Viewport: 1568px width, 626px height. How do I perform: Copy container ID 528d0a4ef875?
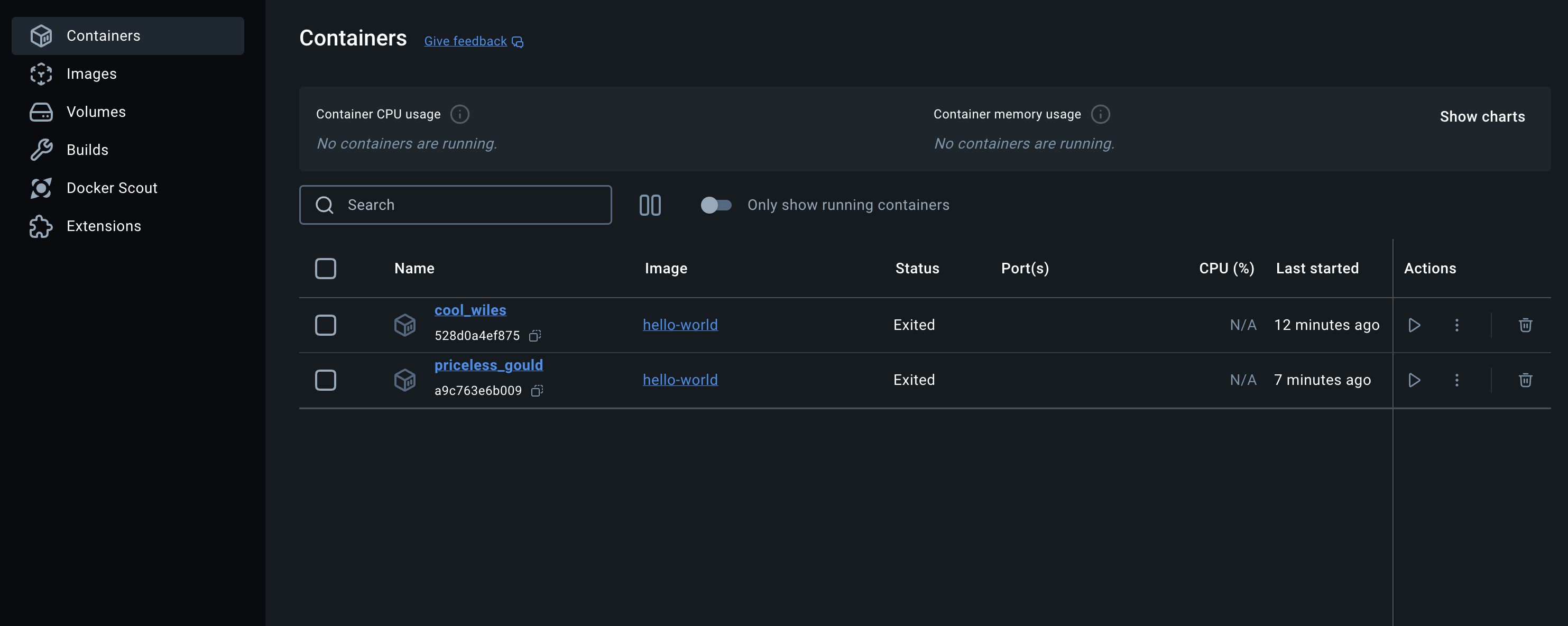[x=535, y=336]
